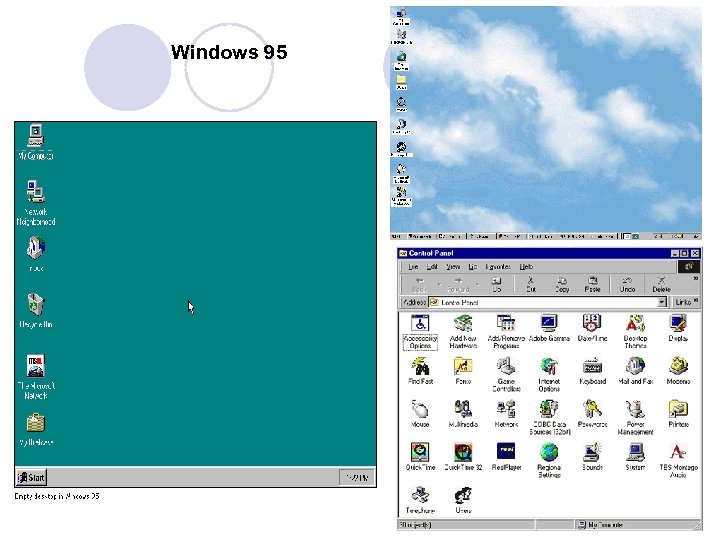
Task: Select My Briefcase desktop icon
Action: pyautogui.click(x=35, y=429)
